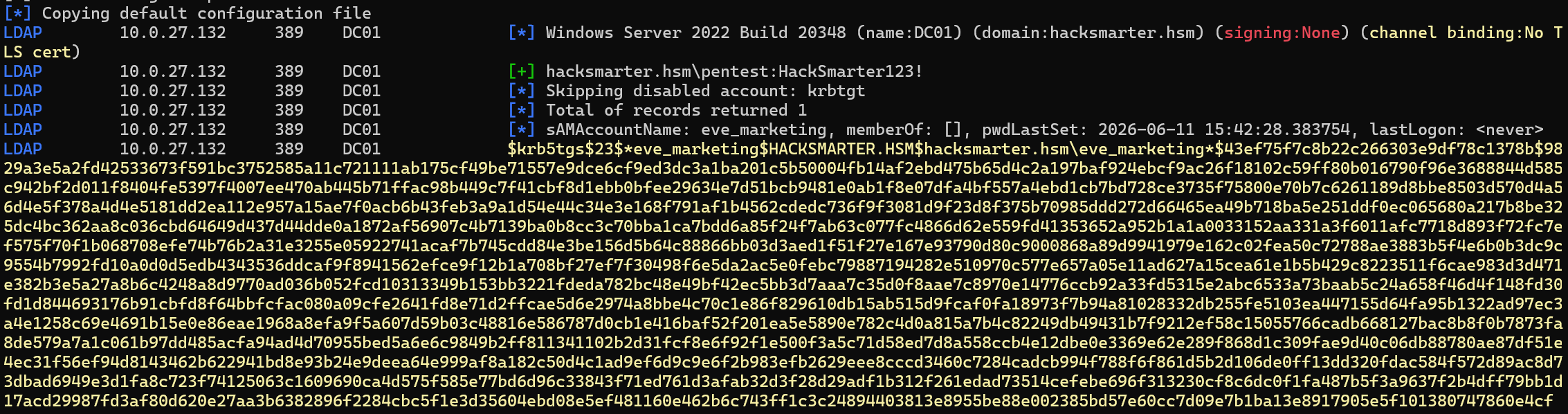
Task: Click [*] marker on krbtgt row
Action: [x=522, y=91]
